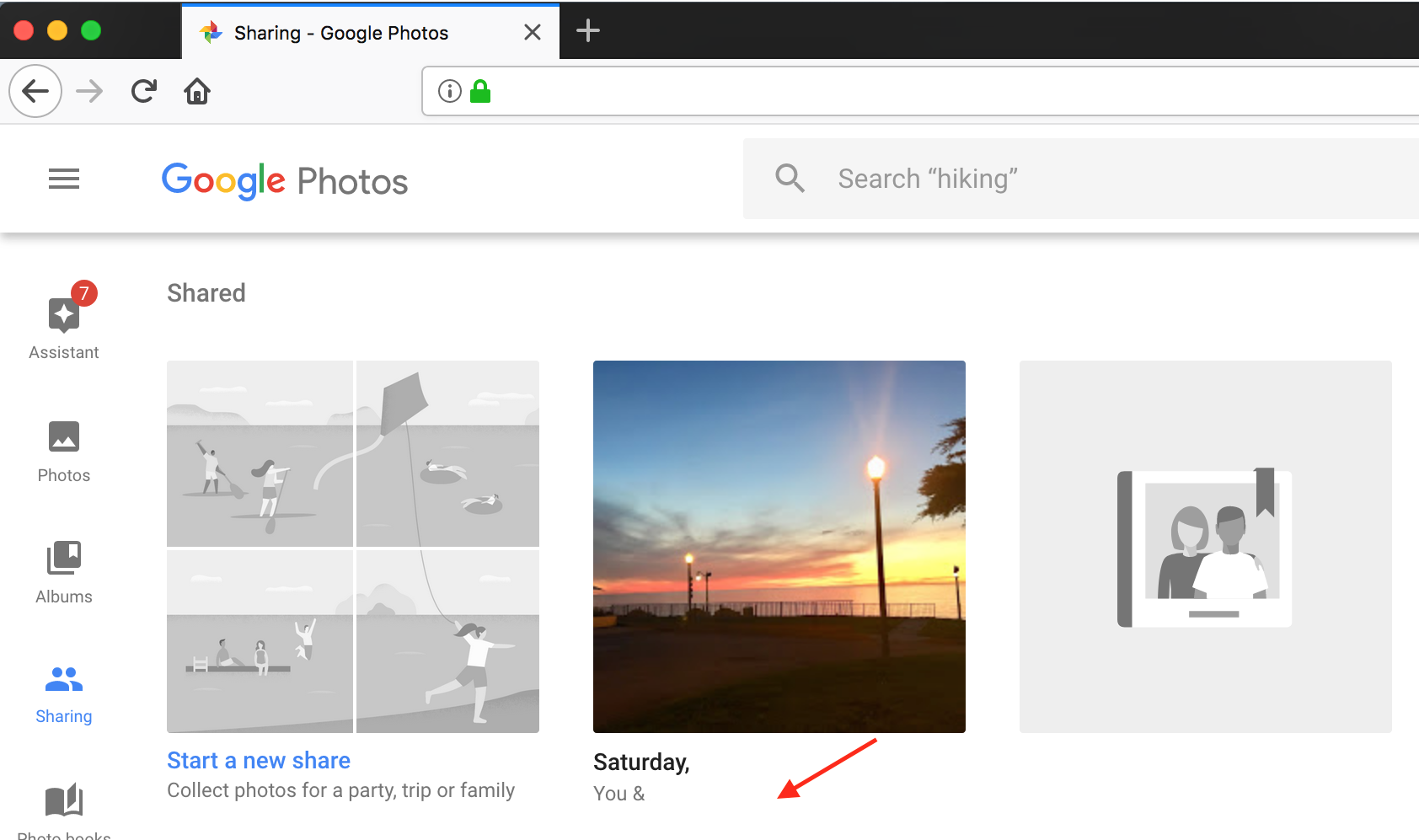Open Photo books in sidebar
Viewport: 1419px width, 840px height.
tap(64, 805)
